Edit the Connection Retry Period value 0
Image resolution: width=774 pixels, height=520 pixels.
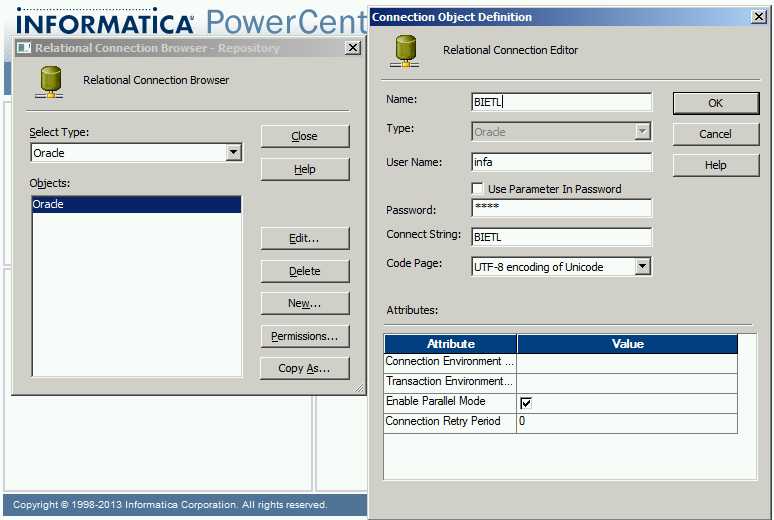point(627,423)
